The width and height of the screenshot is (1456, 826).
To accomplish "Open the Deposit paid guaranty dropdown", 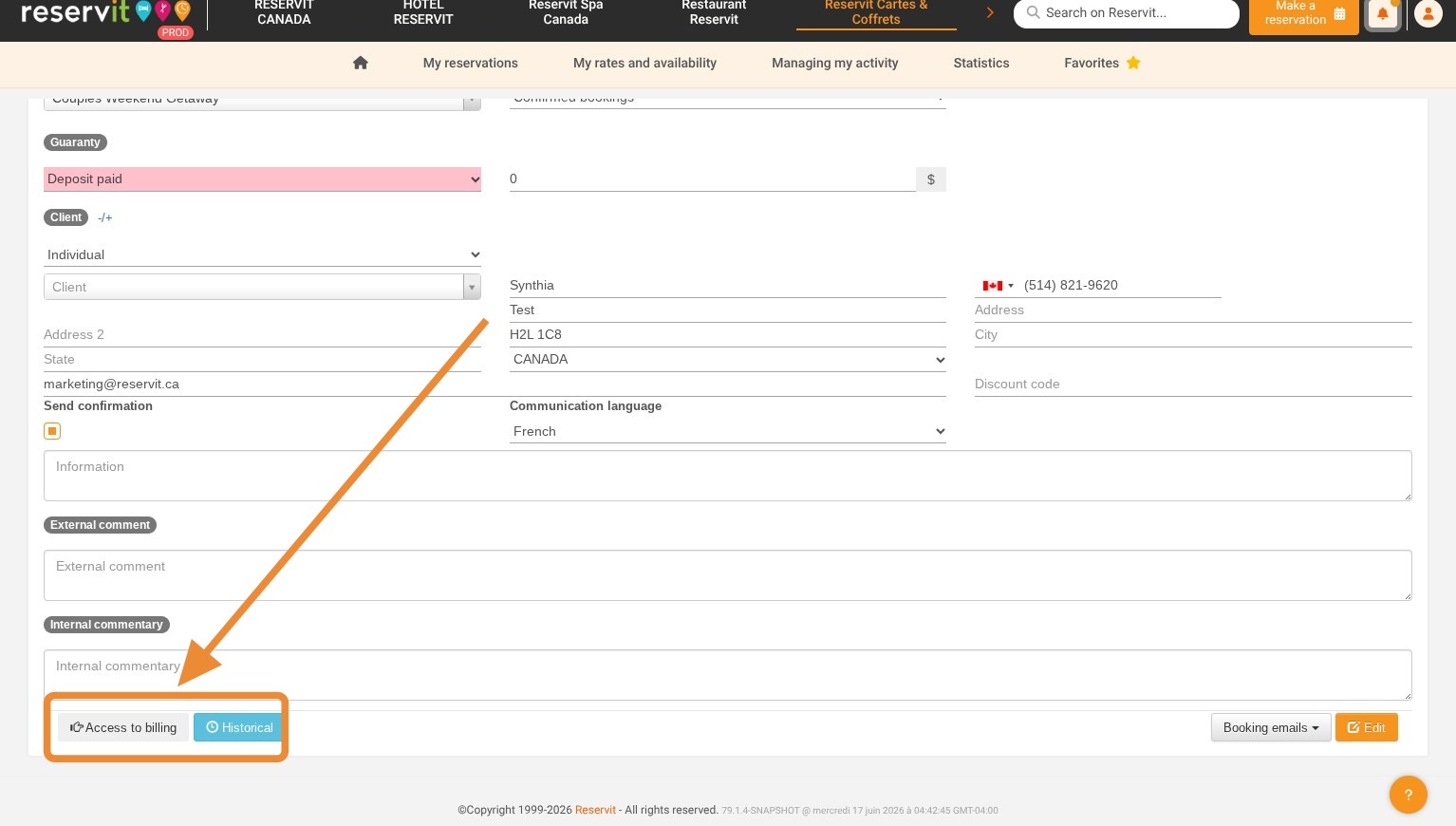I will pos(262,179).
